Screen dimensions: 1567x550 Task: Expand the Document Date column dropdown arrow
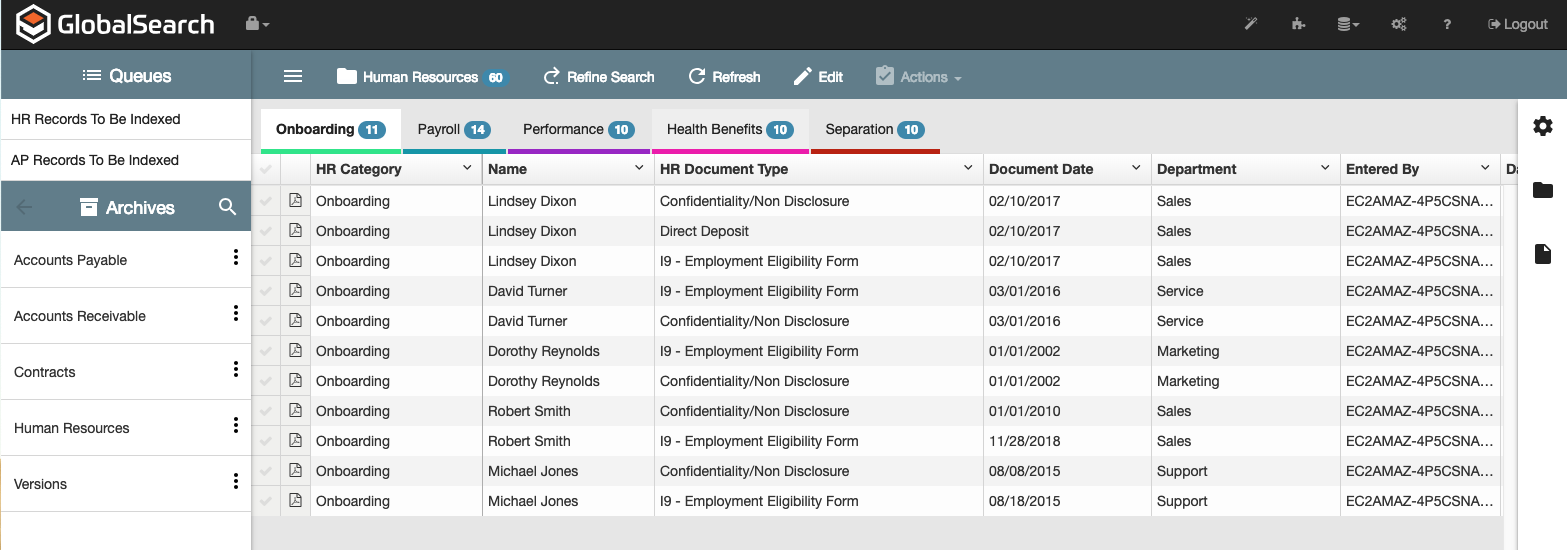(1136, 168)
